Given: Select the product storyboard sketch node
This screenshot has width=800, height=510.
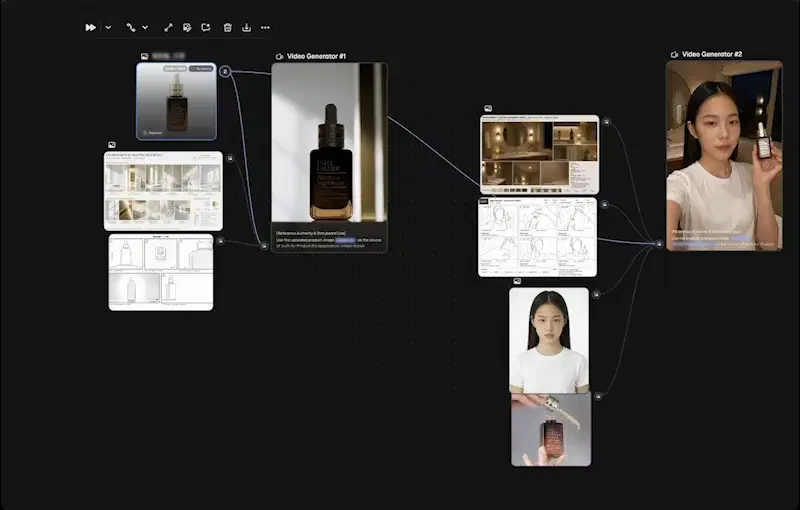Looking at the screenshot, I should click(x=161, y=272).
